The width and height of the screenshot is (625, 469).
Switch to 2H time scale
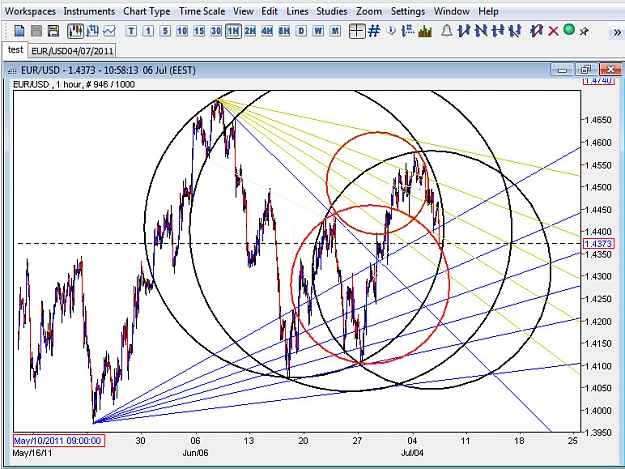[x=250, y=31]
